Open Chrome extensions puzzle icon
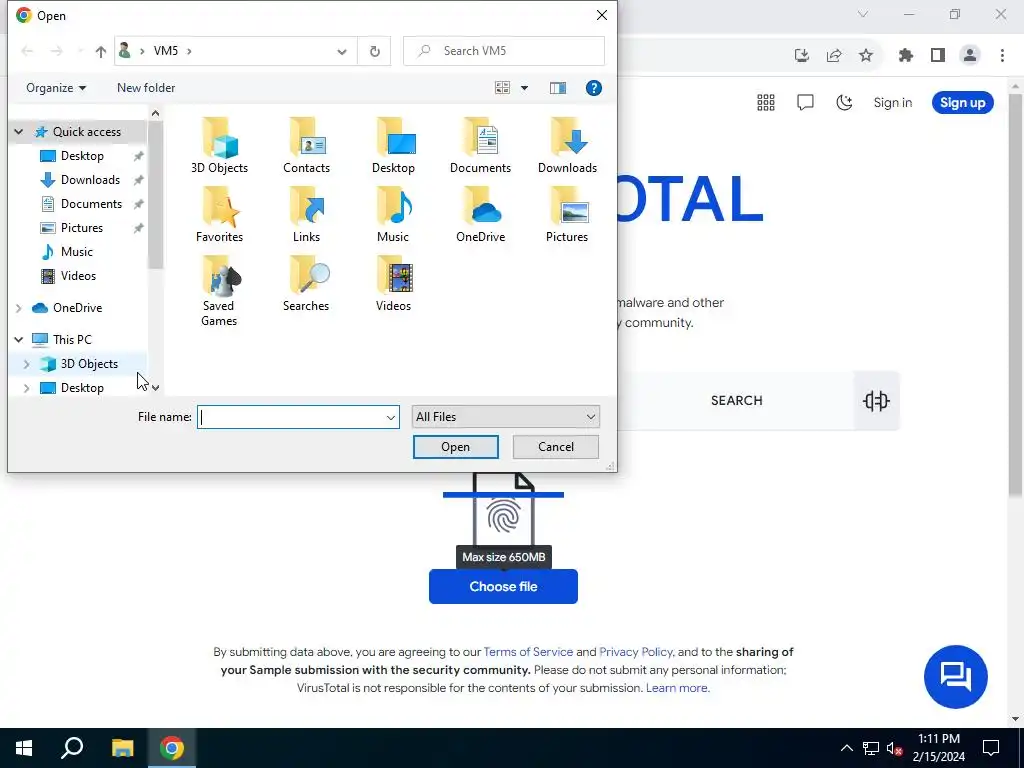This screenshot has width=1024, height=768. click(x=905, y=56)
